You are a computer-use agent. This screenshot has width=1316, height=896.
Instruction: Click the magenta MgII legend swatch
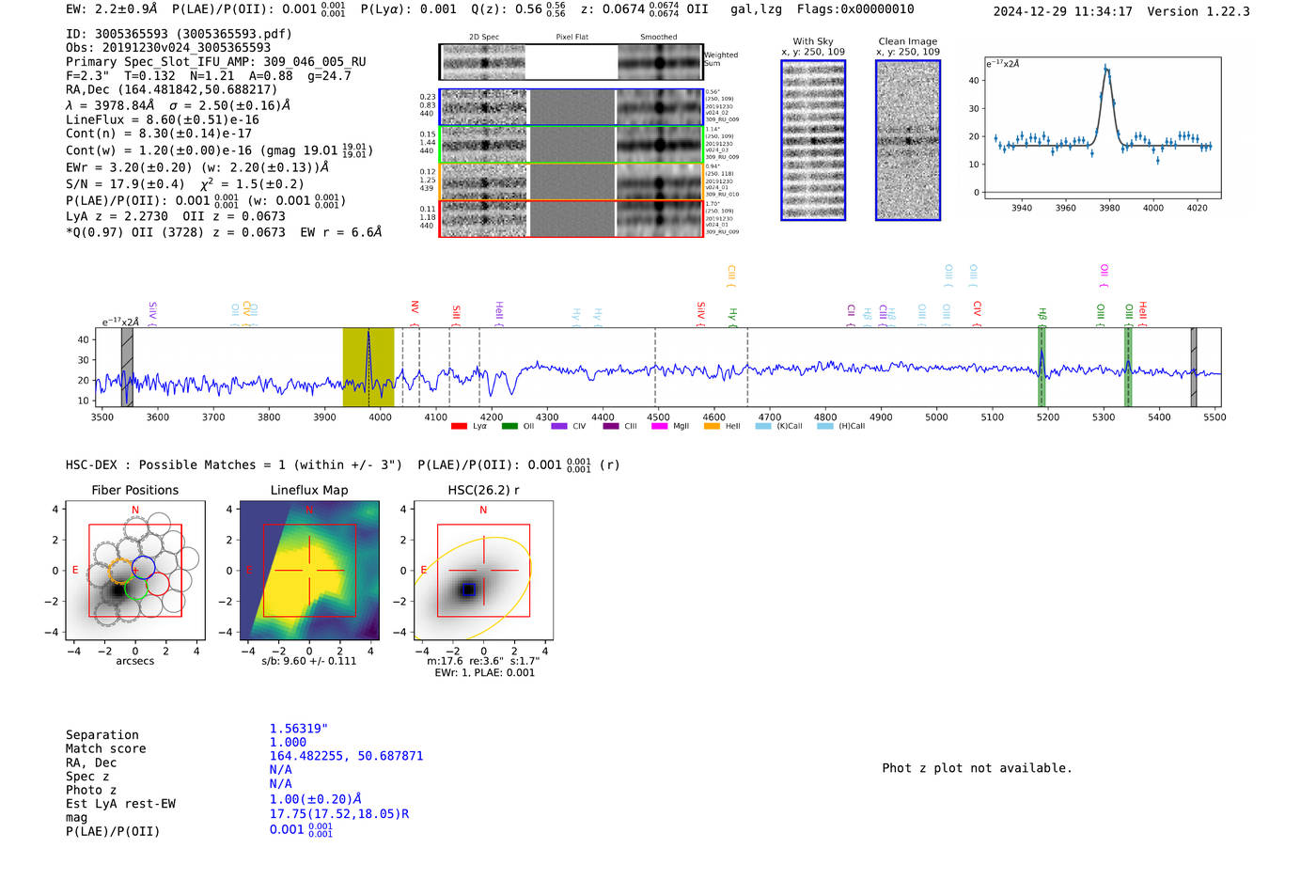click(x=659, y=427)
